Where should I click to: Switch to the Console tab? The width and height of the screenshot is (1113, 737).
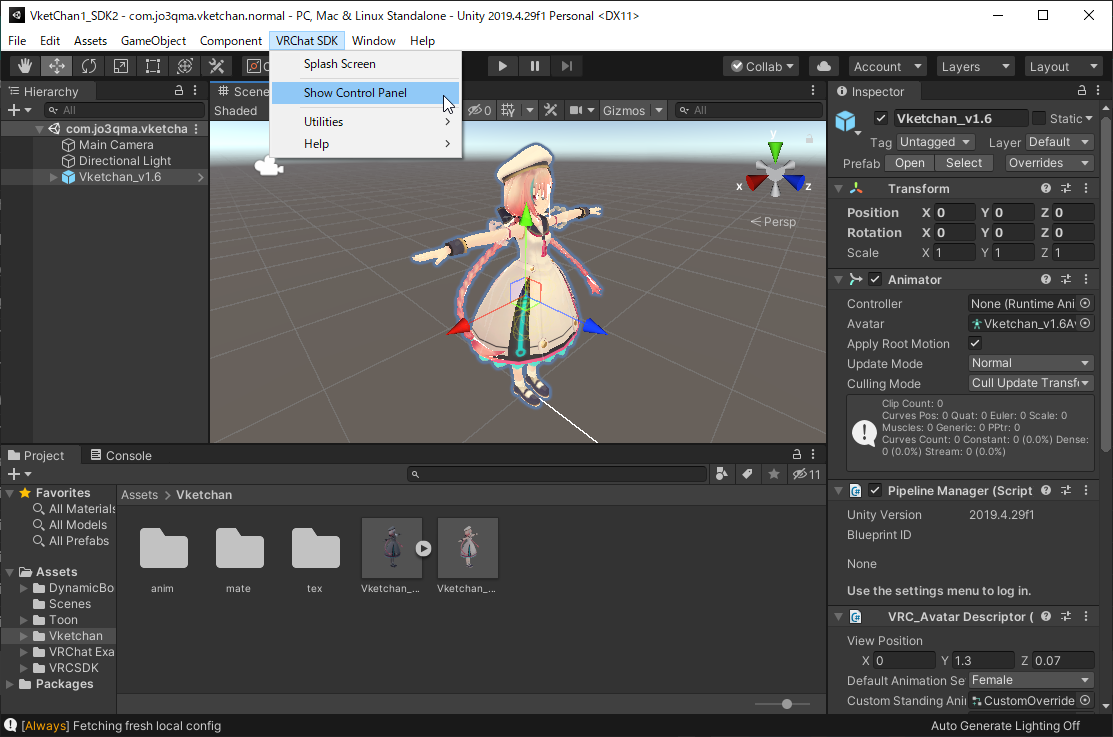(120, 455)
